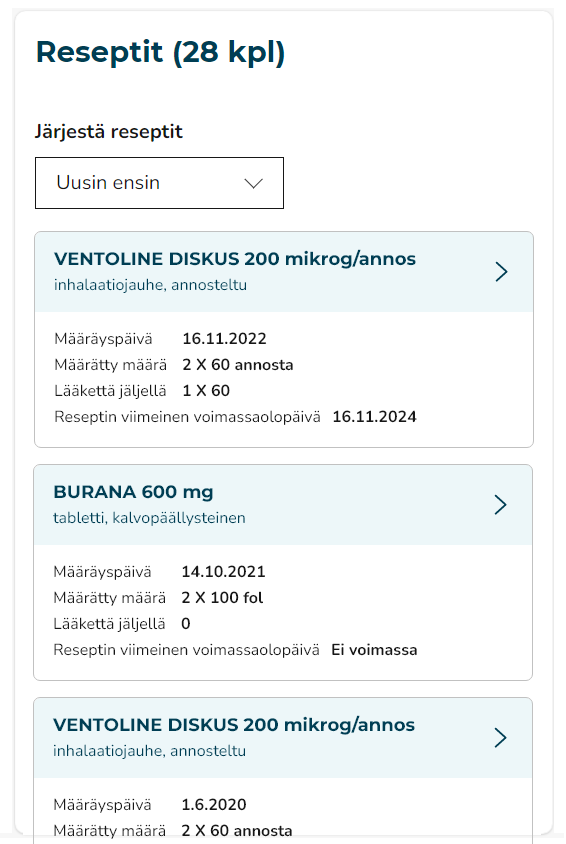Click the prescription date 14.10.2021
The height and width of the screenshot is (844, 566).
click(x=223, y=572)
